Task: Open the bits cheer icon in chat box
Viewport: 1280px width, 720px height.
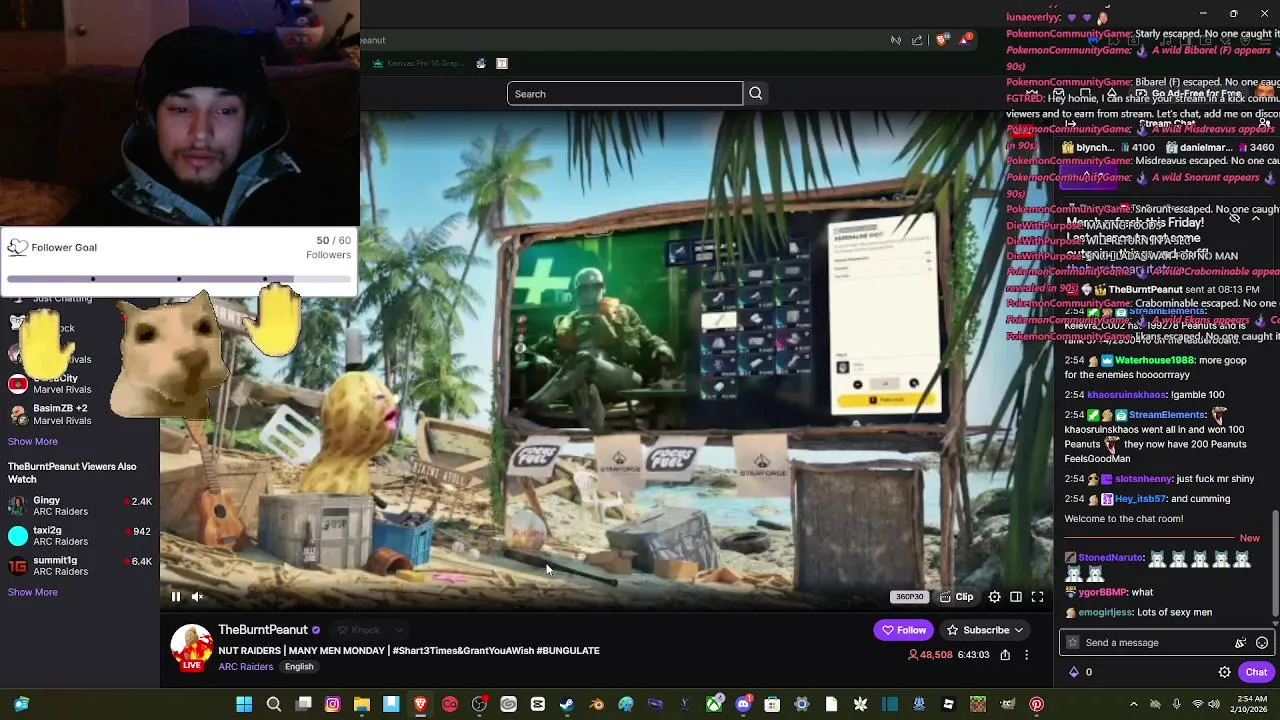Action: [x=1241, y=643]
